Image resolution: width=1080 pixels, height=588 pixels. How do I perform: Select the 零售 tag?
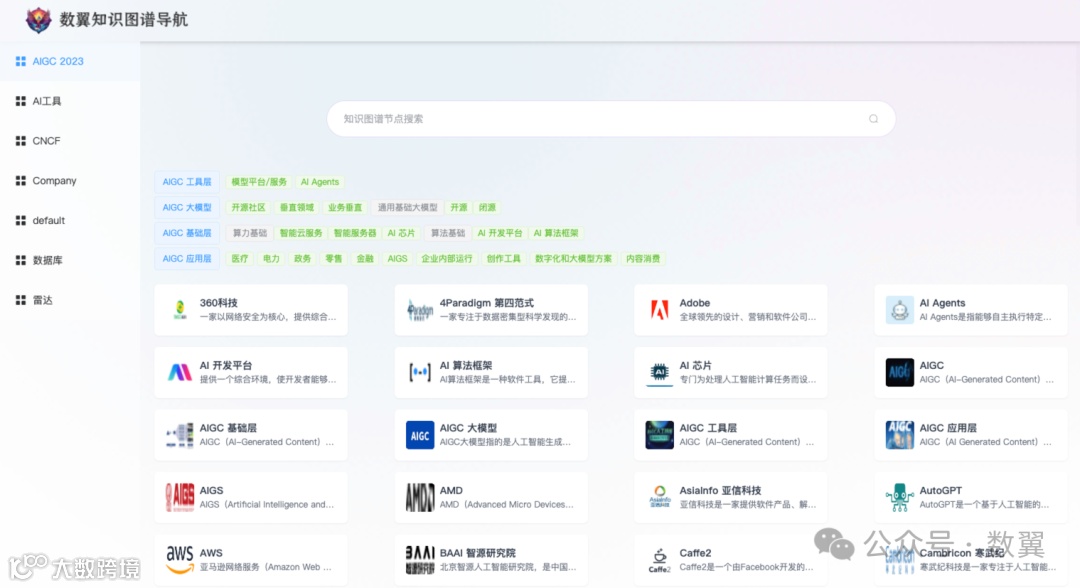pyautogui.click(x=333, y=259)
